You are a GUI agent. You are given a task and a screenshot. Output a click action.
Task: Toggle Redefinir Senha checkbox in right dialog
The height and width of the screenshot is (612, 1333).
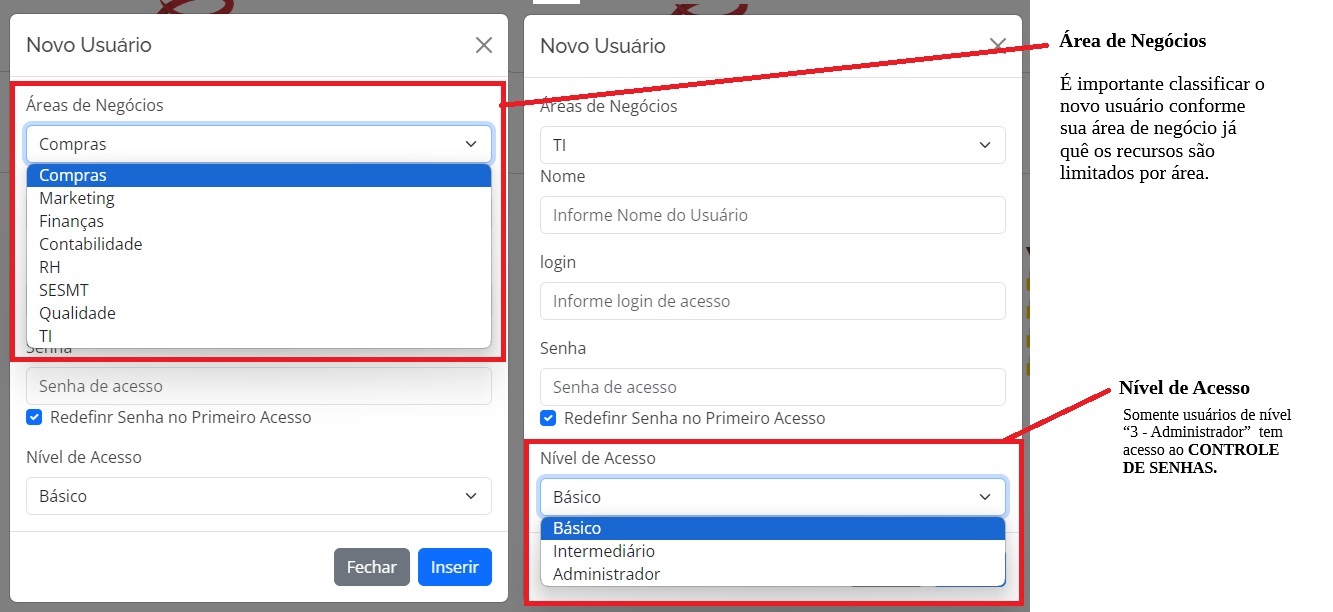click(548, 418)
